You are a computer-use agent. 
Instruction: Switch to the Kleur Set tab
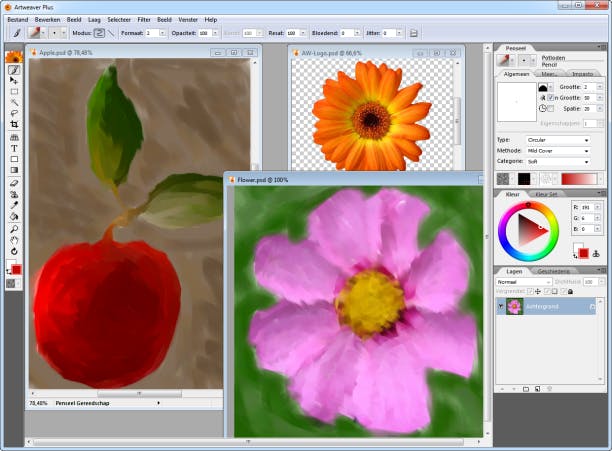546,194
